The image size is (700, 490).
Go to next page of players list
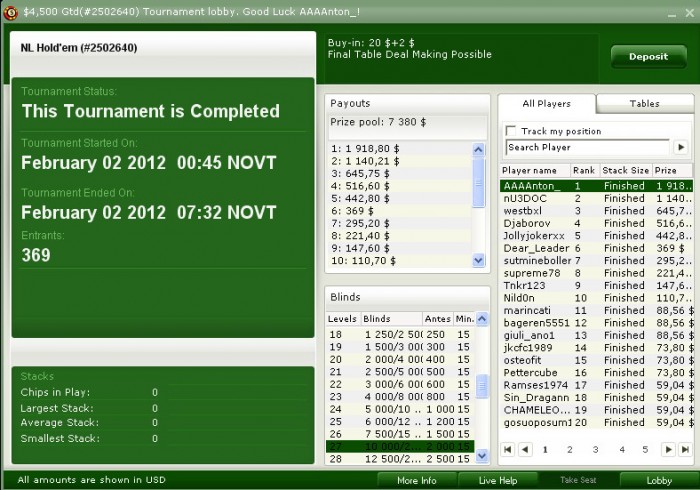coord(668,449)
